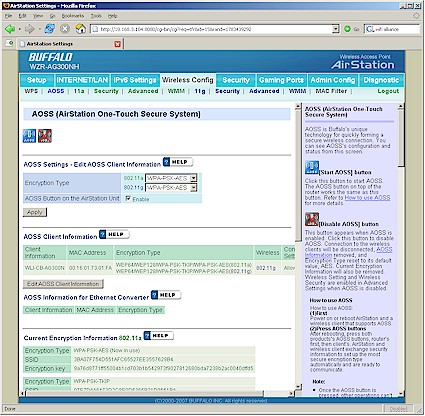Screen dimensions: 425x416
Task: Click the 11g WMM submenu link
Action: click(297, 91)
